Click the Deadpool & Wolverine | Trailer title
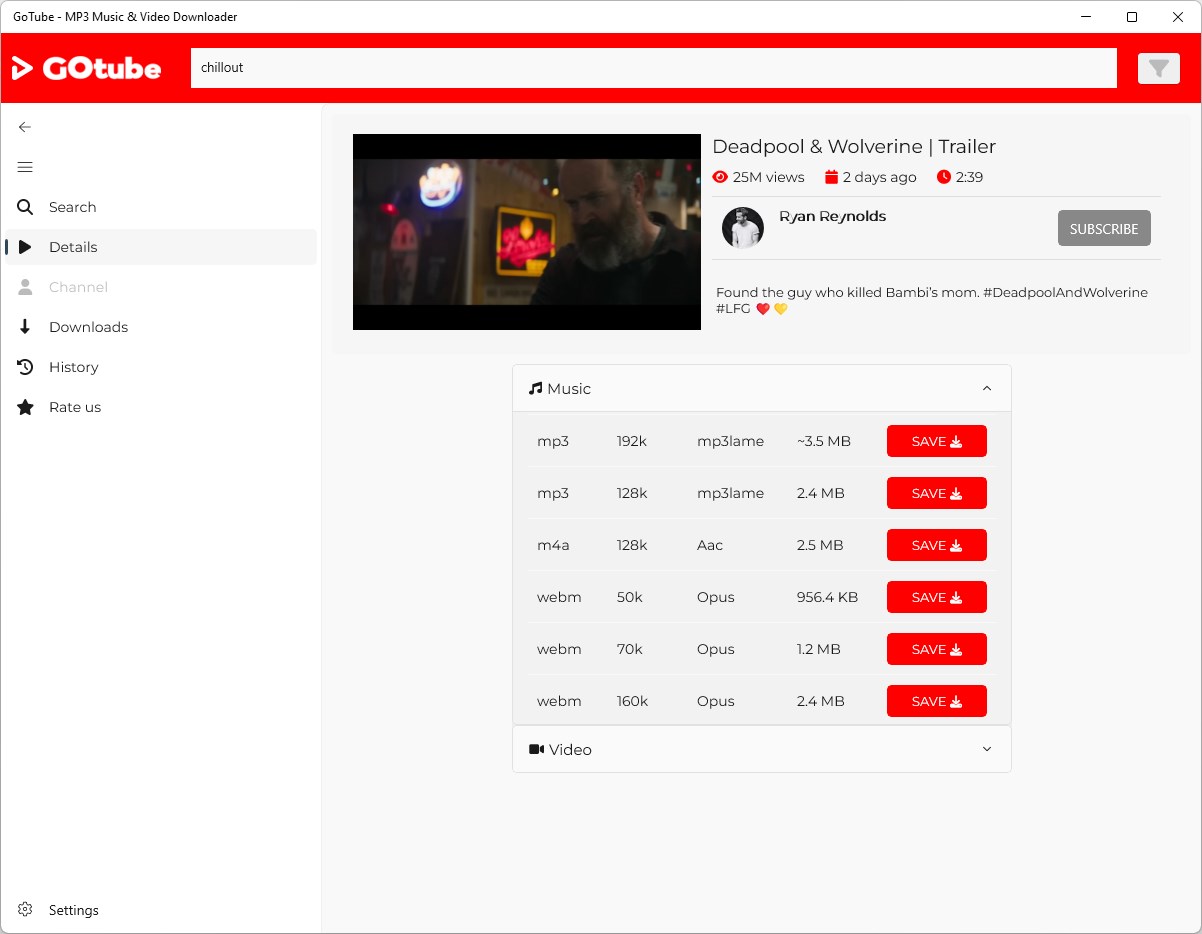This screenshot has height=934, width=1202. coord(854,146)
